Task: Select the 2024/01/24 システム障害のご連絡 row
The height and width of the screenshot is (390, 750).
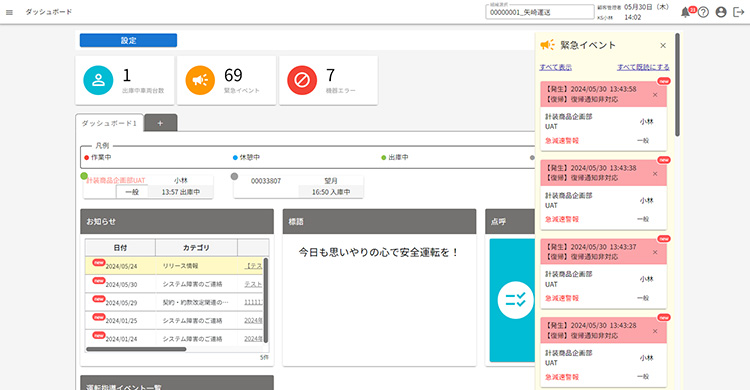Action: coord(174,338)
